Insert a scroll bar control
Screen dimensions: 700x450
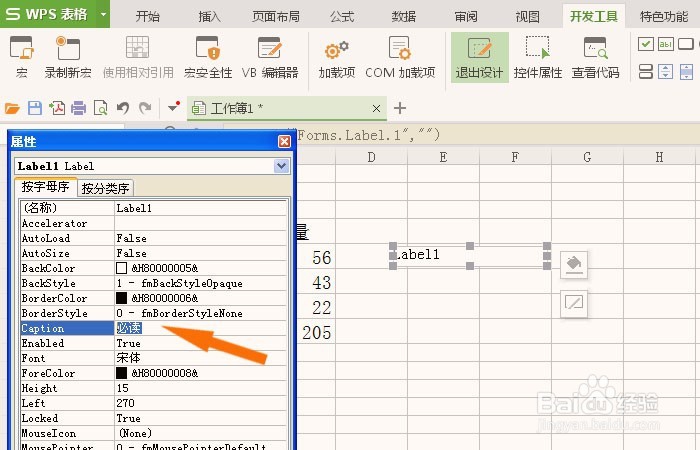[686, 71]
